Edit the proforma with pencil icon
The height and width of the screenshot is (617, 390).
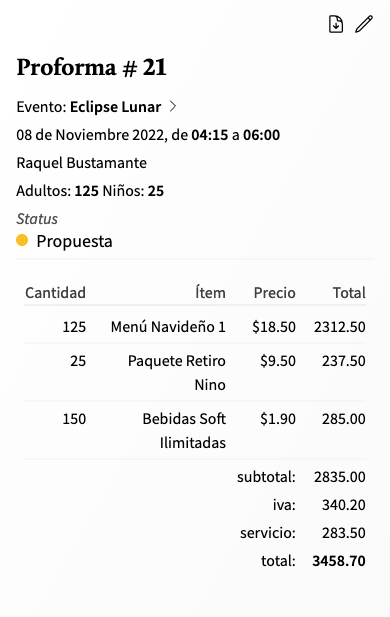(x=364, y=24)
